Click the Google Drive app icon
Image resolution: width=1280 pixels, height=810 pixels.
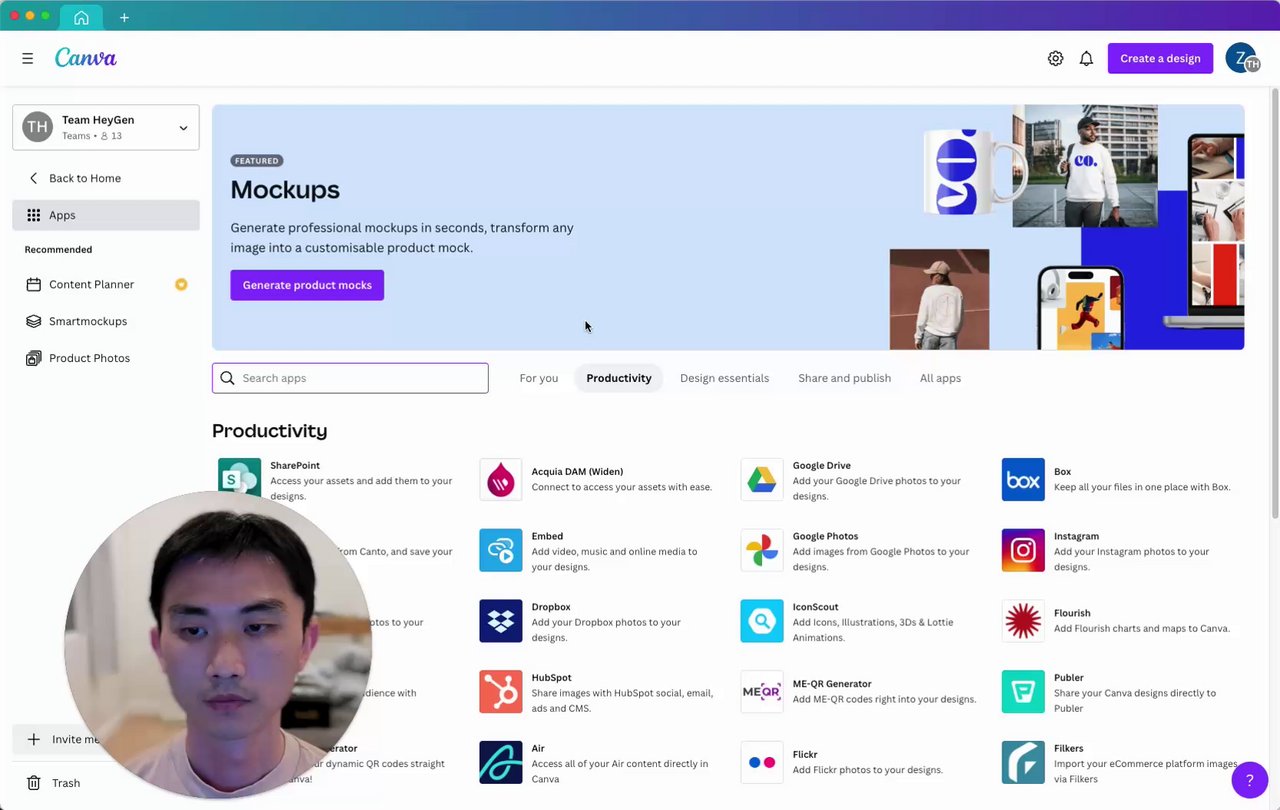(761, 479)
